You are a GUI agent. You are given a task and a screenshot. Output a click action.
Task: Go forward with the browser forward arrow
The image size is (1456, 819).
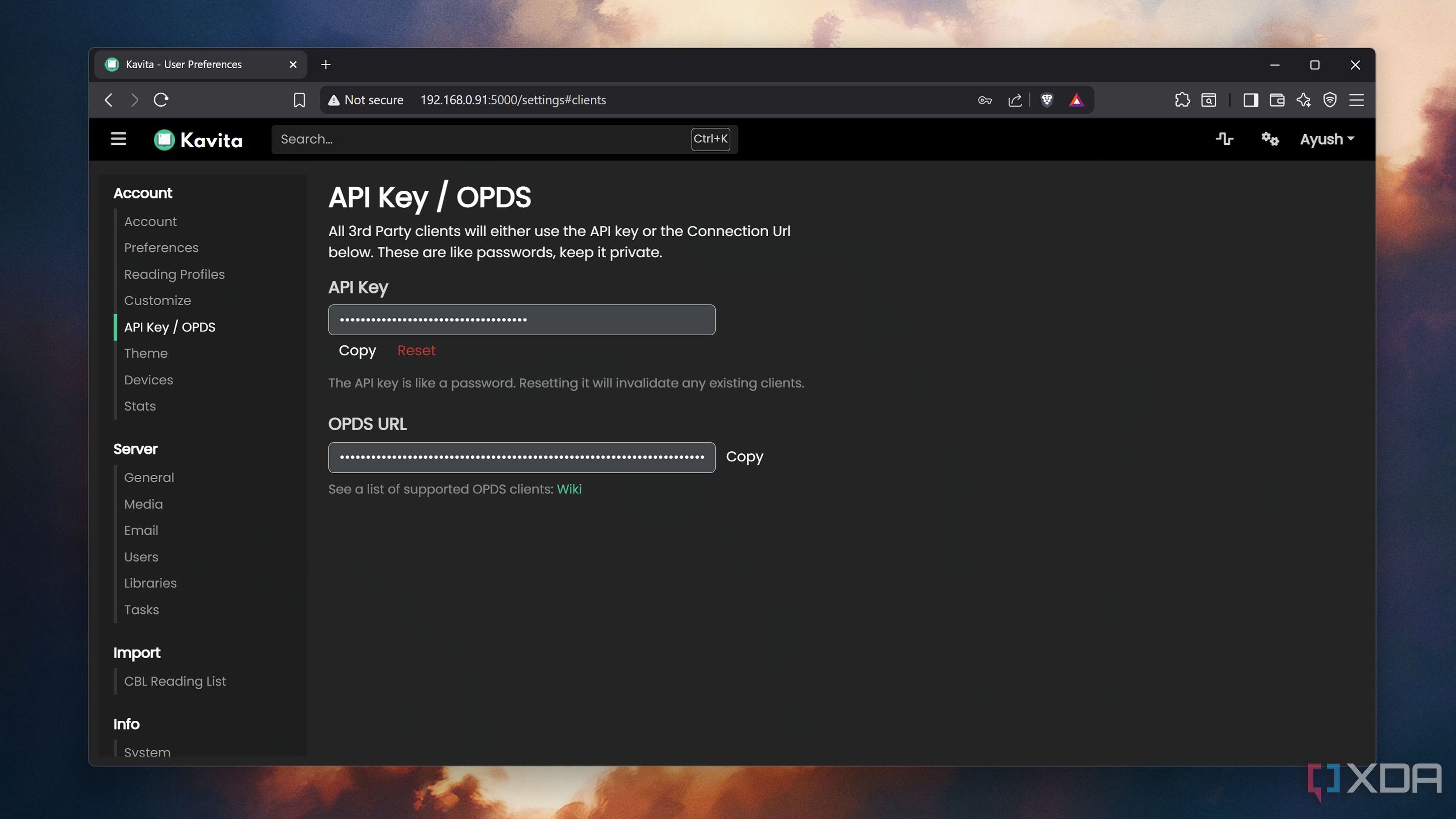point(135,100)
